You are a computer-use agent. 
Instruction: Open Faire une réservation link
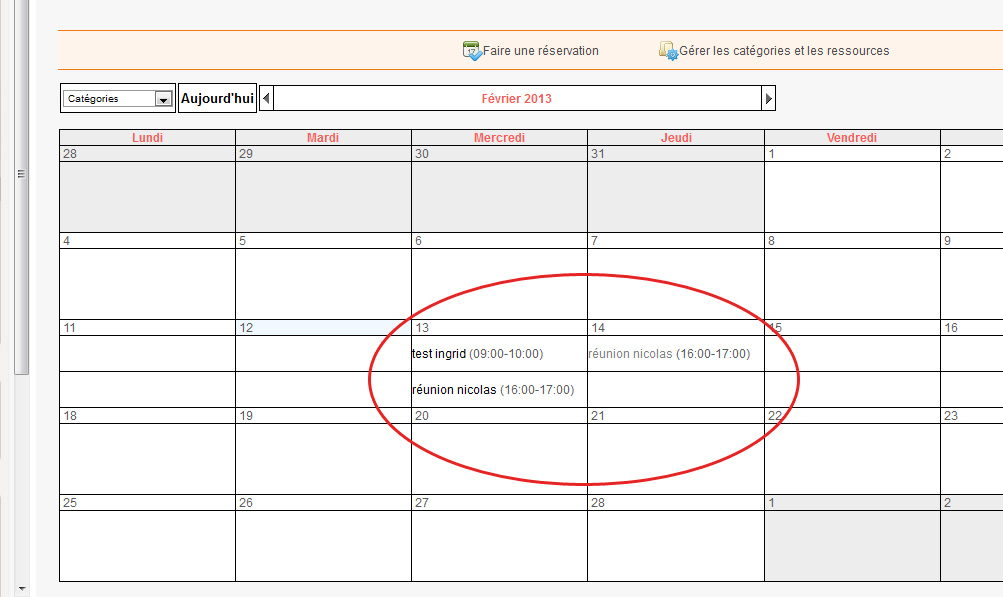541,51
